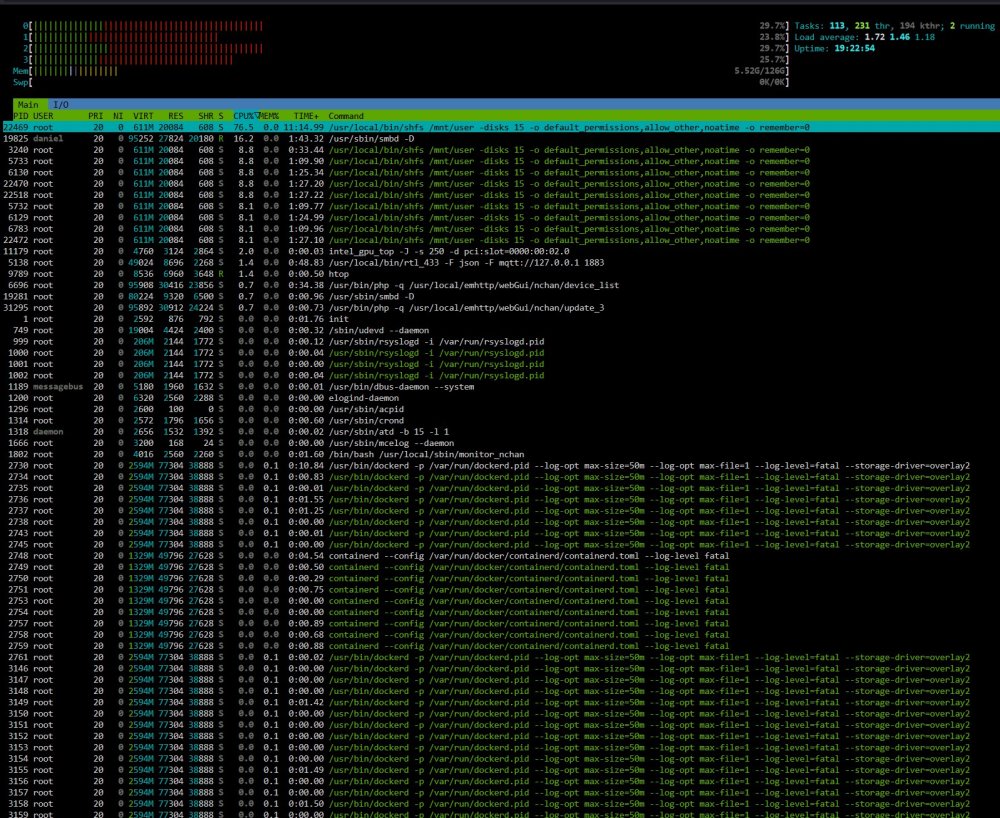
Task: Select the Main tab
Action: point(27,105)
